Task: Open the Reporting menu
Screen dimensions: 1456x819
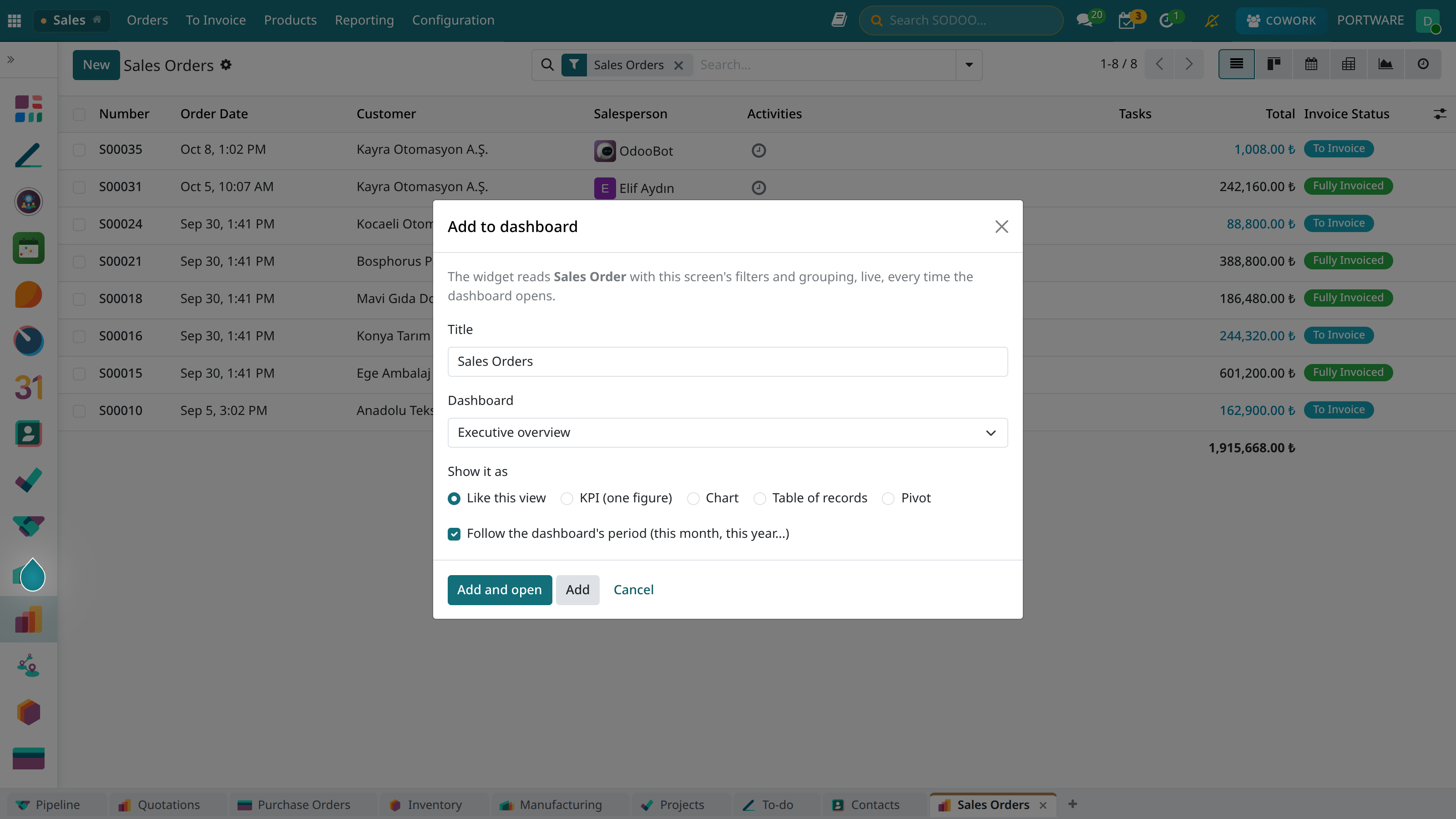Action: pyautogui.click(x=364, y=20)
